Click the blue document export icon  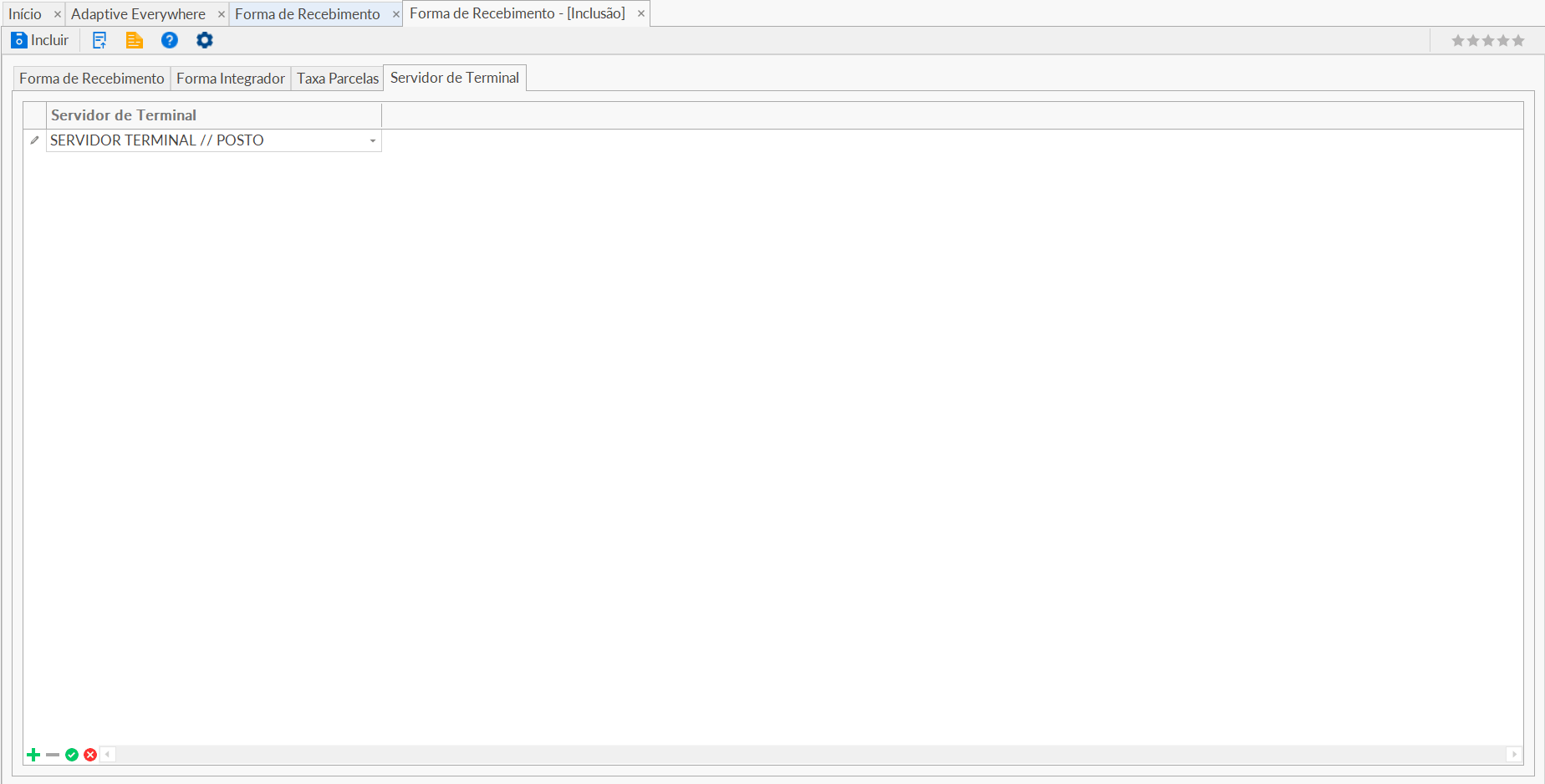pos(99,40)
